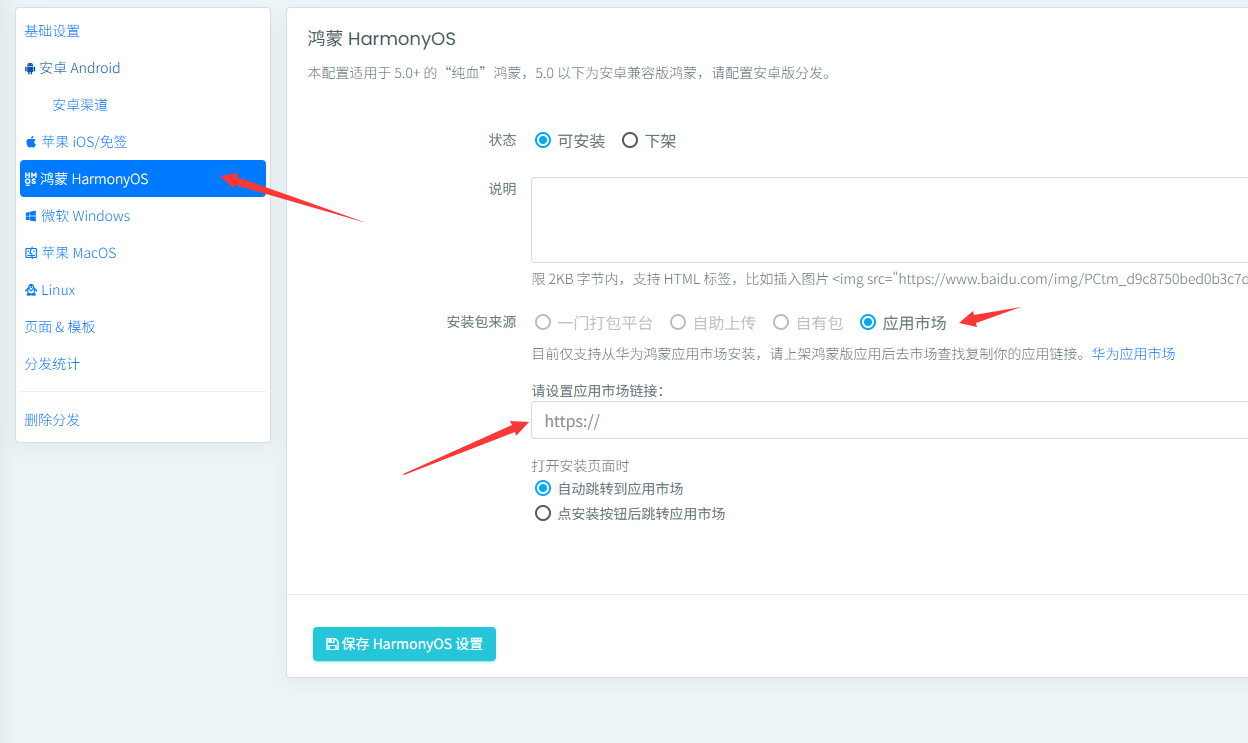This screenshot has height=743, width=1248.
Task: Click the 限 2KB 字节内 hint text
Action: click(889, 279)
